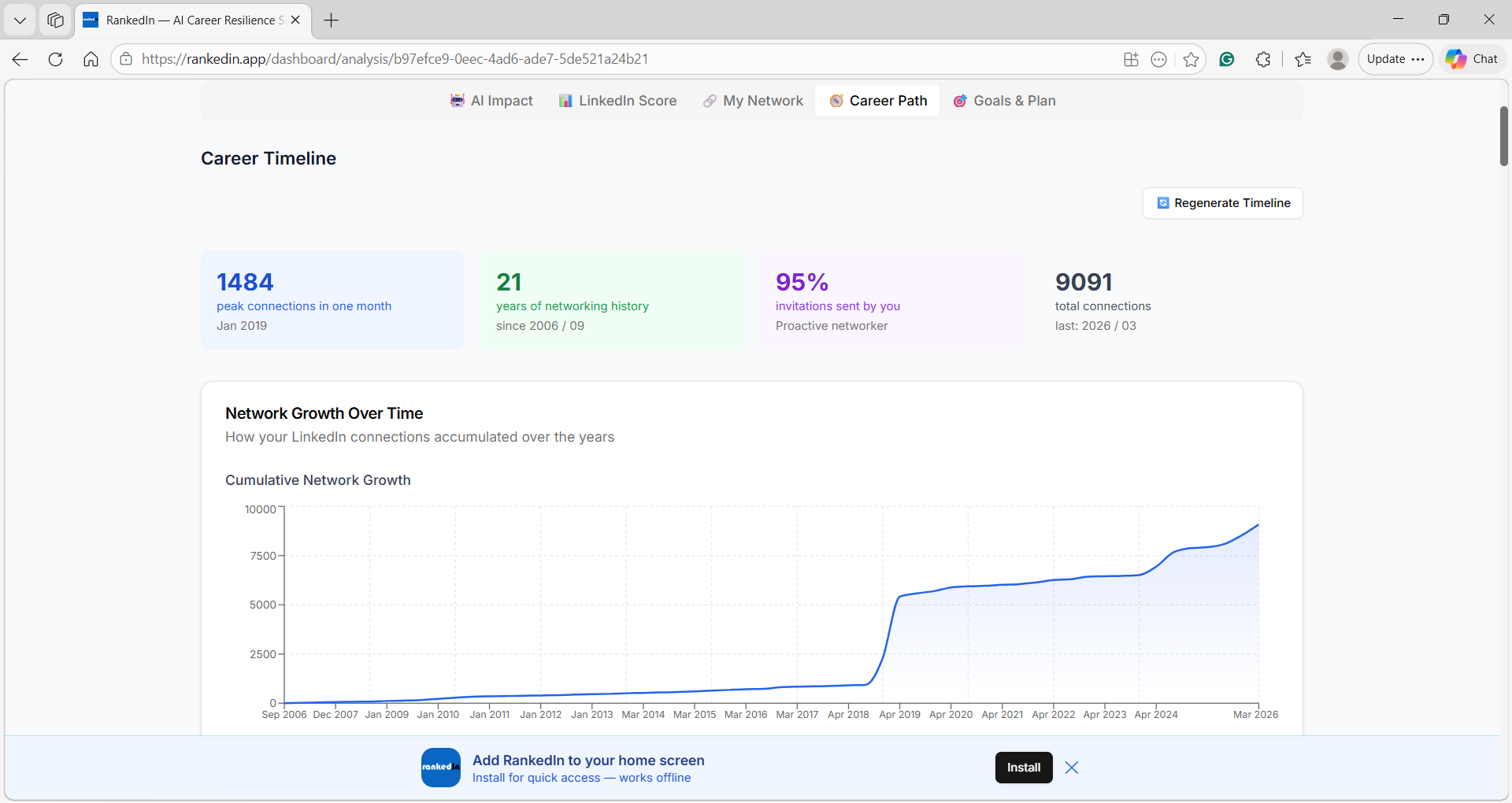Viewport: 1512px width, 803px height.
Task: Click the RankedIn app logo in banner
Action: pos(441,768)
